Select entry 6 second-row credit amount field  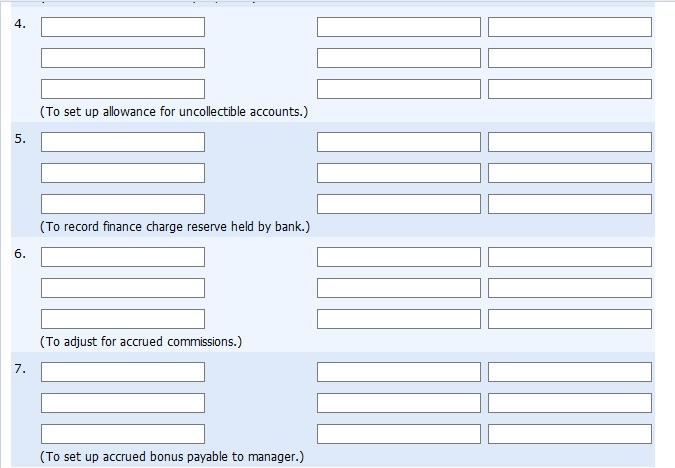[x=570, y=288]
